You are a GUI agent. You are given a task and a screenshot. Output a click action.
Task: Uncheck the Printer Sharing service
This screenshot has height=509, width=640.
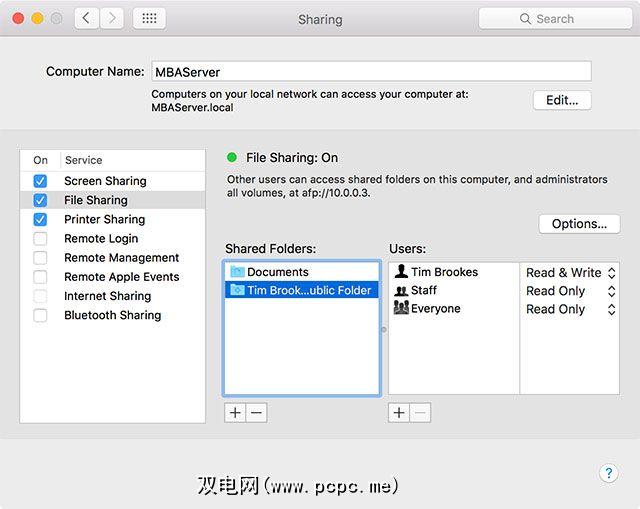(40, 219)
